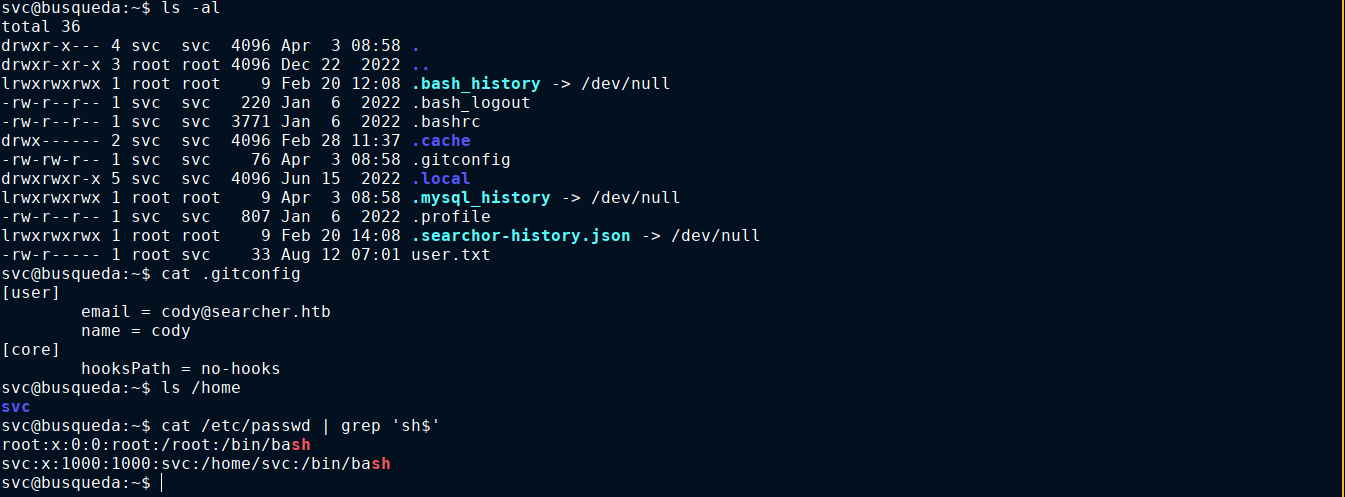
Task: Click the user.txt file name
Action: point(451,255)
